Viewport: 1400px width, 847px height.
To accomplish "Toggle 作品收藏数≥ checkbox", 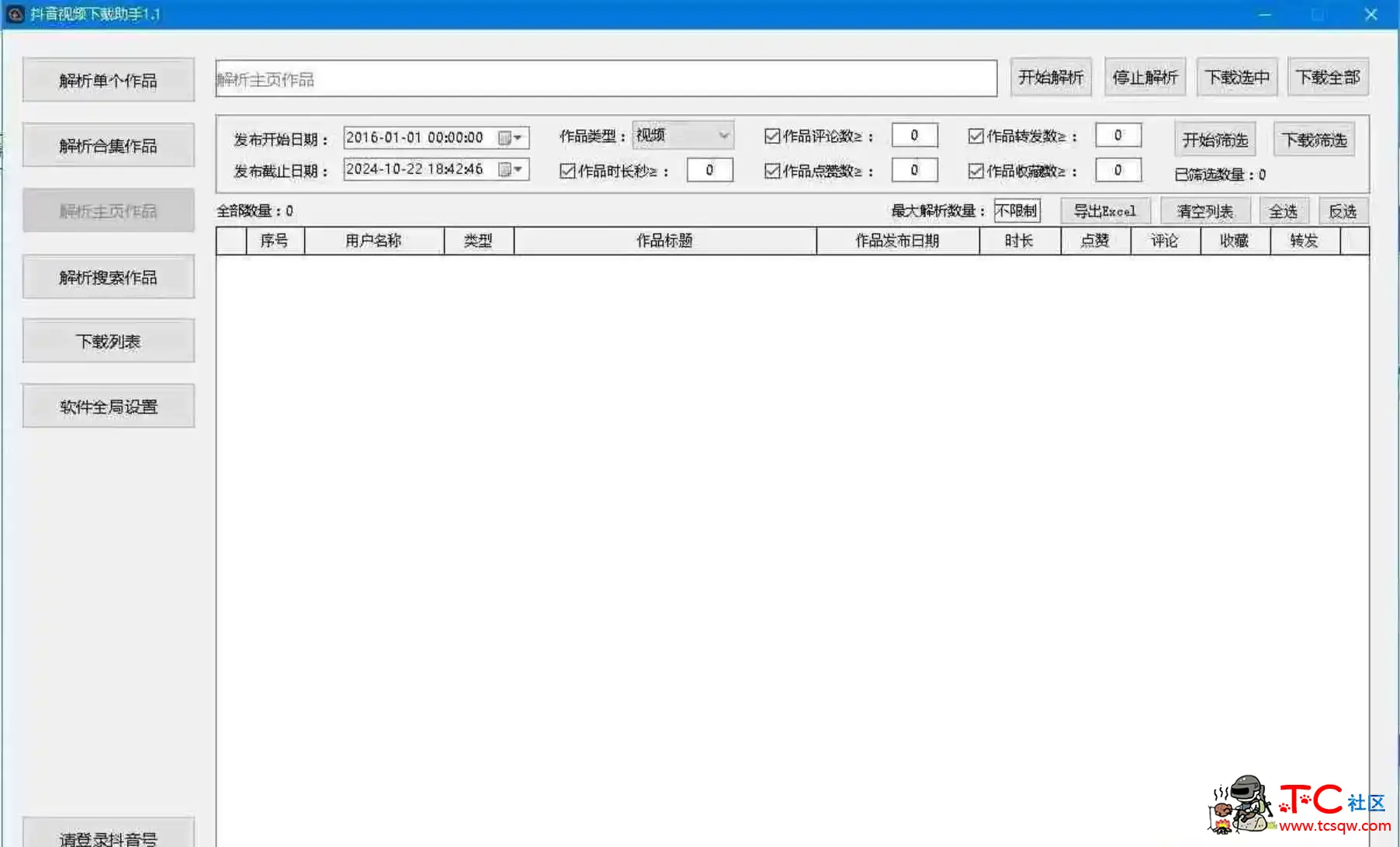I will (976, 171).
